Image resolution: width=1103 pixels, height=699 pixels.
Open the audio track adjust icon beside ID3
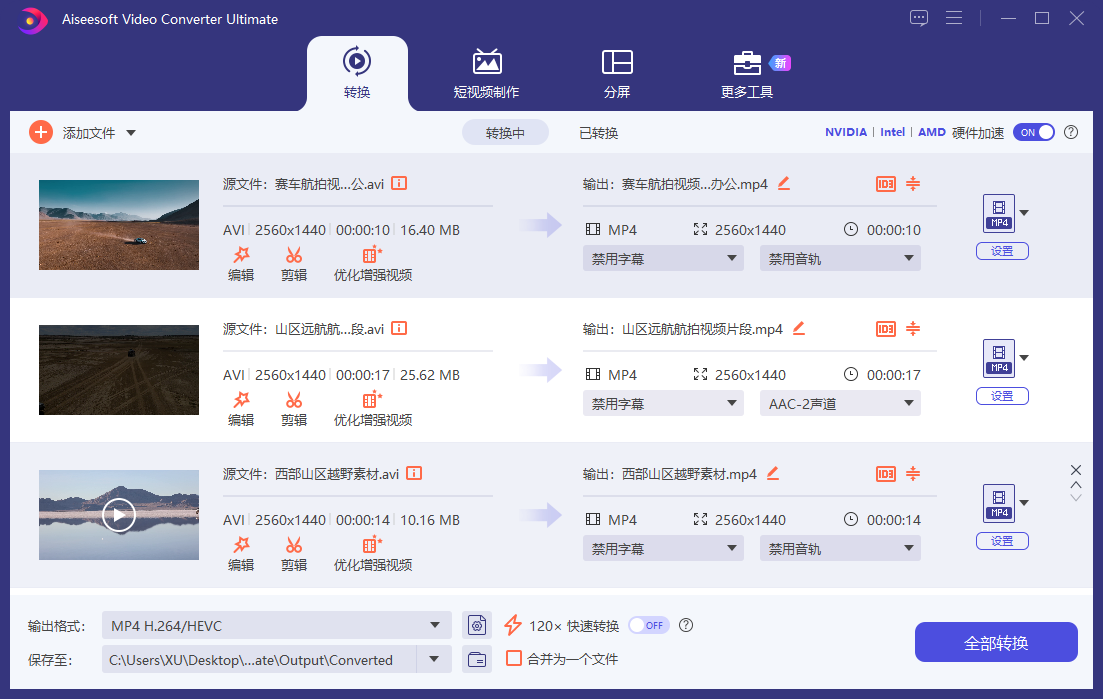tap(913, 183)
